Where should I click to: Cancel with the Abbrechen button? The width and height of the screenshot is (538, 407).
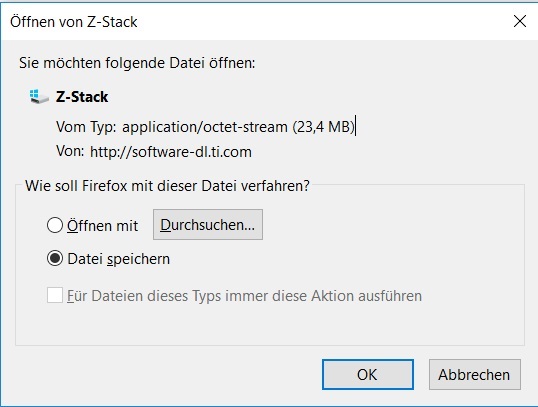(475, 374)
